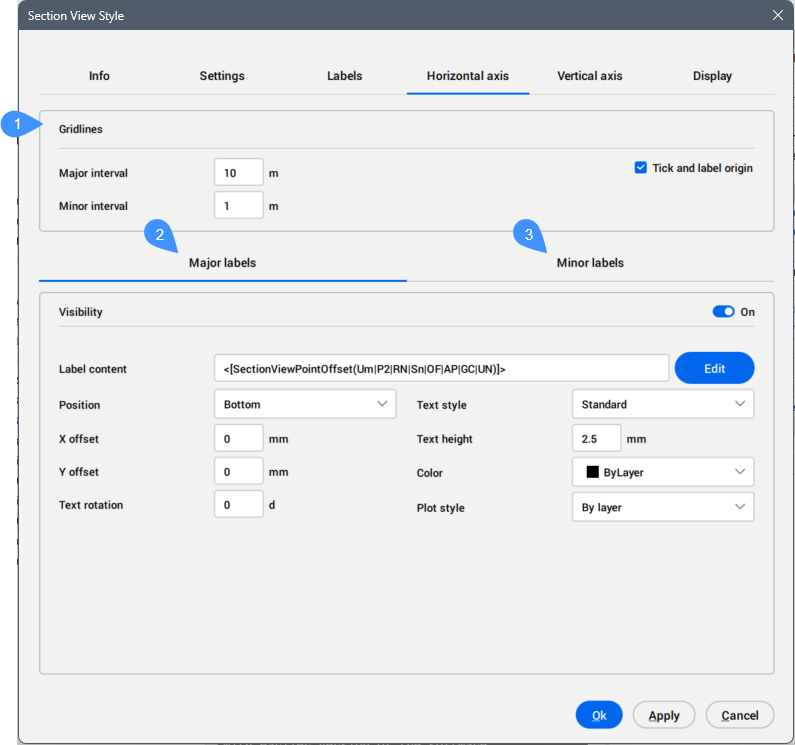This screenshot has height=745, width=795.
Task: Select the Vertical axis tab
Action: tap(590, 76)
